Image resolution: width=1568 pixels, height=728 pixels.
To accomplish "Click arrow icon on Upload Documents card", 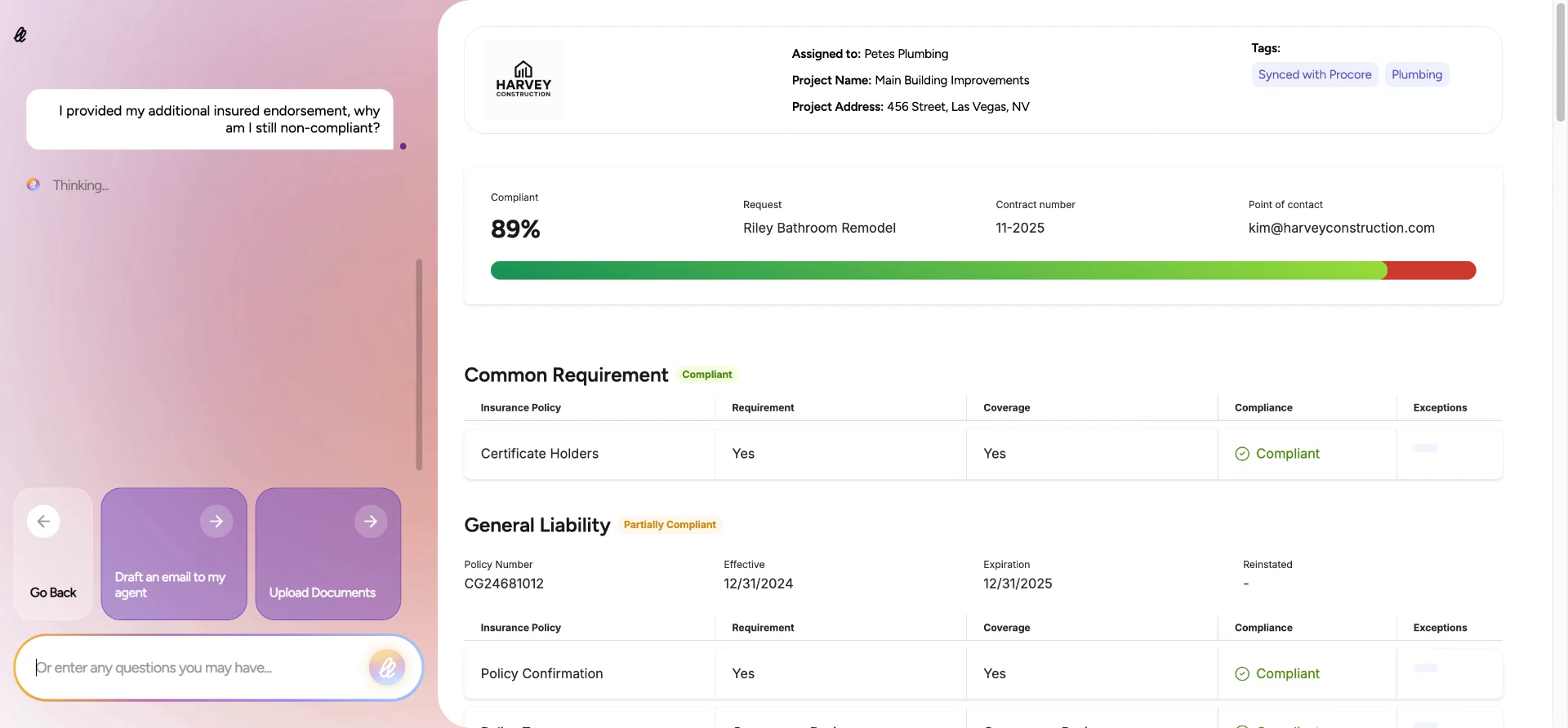I will 371,522.
